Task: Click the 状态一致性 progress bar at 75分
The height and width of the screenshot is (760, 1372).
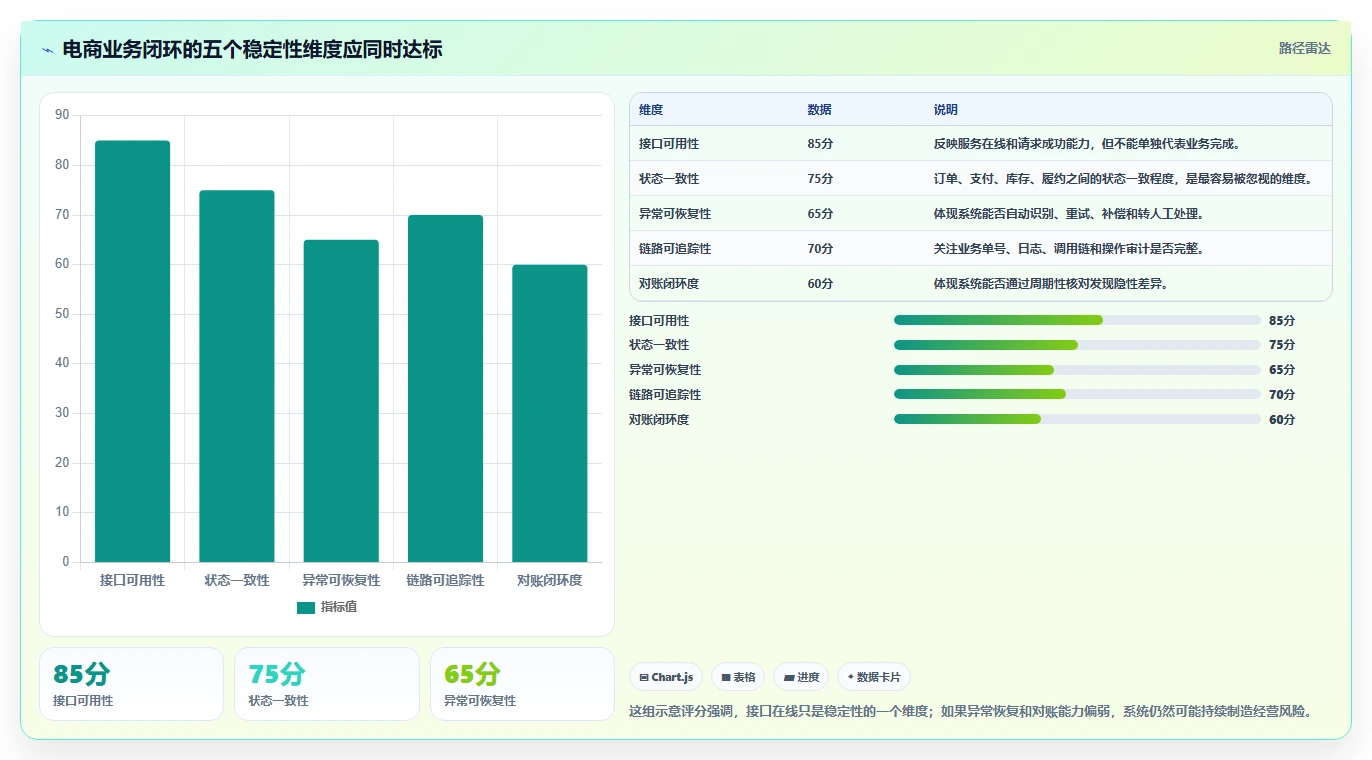Action: pyautogui.click(x=1077, y=345)
